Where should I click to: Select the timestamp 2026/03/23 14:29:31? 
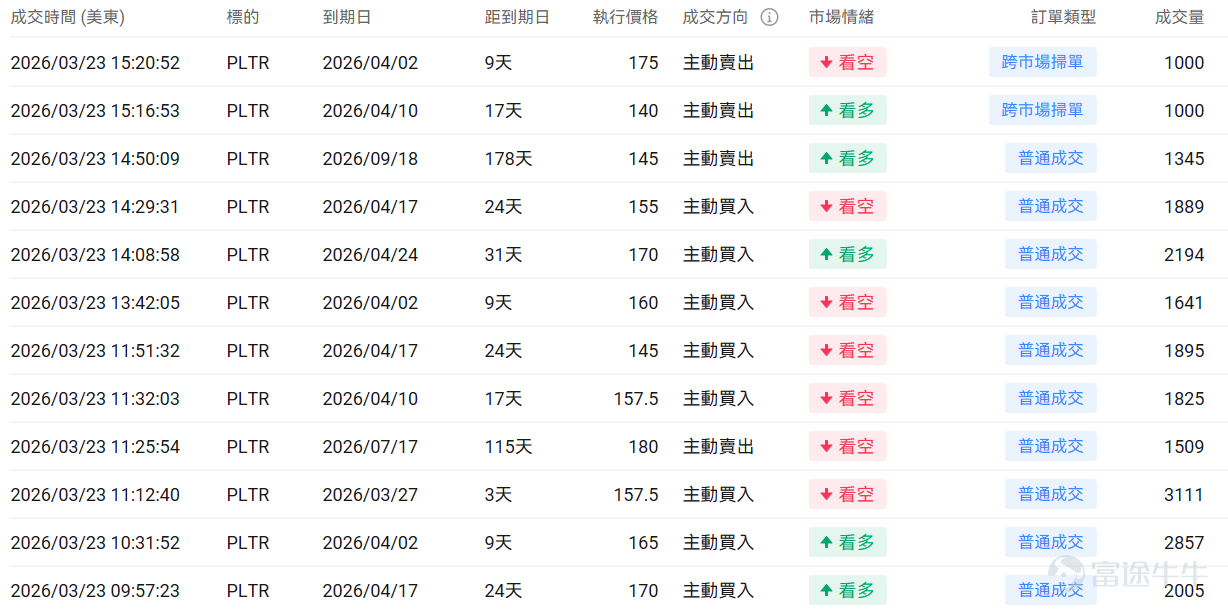click(x=95, y=207)
